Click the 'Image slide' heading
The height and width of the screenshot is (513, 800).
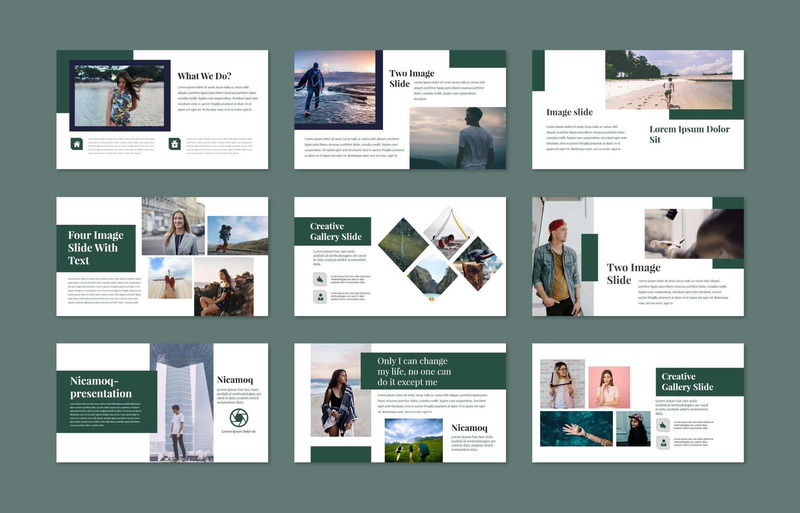tap(569, 112)
